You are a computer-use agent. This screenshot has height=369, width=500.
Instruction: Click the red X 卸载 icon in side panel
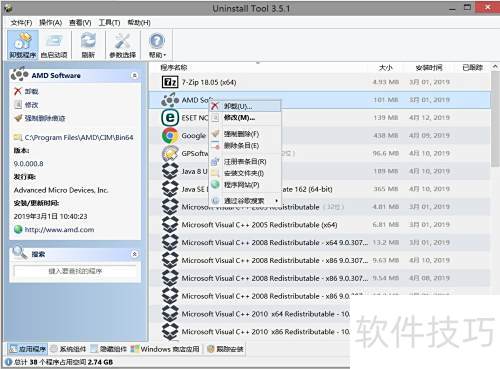18,91
